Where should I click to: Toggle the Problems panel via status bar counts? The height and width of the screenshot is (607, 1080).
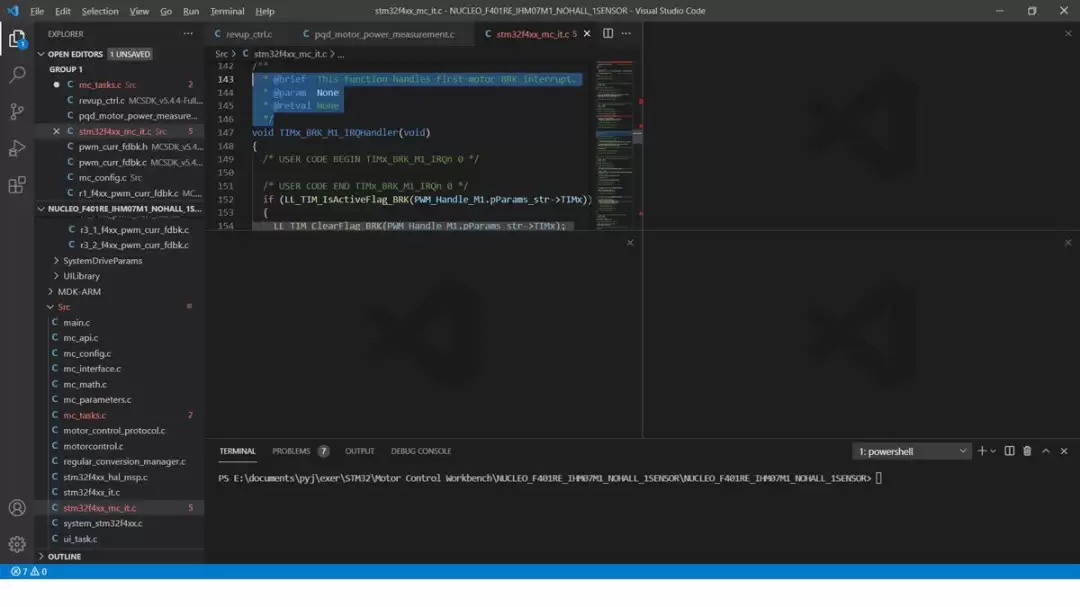click(x=30, y=571)
